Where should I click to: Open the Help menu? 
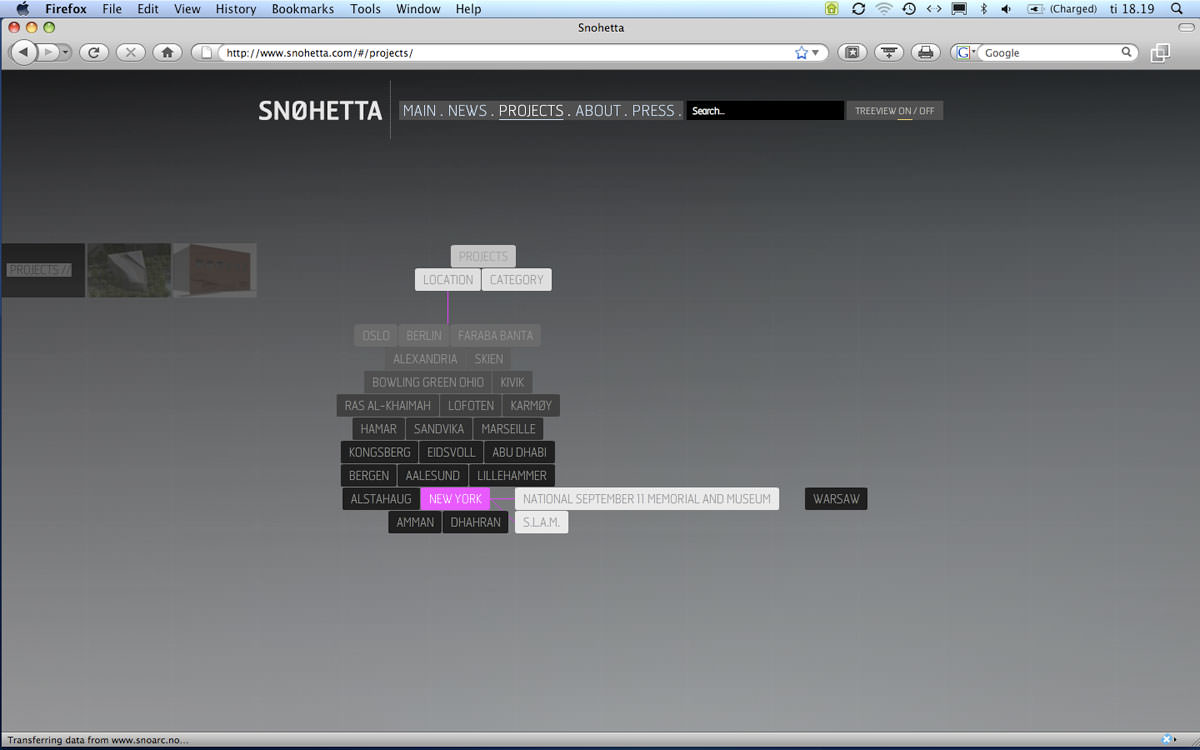[x=468, y=9]
